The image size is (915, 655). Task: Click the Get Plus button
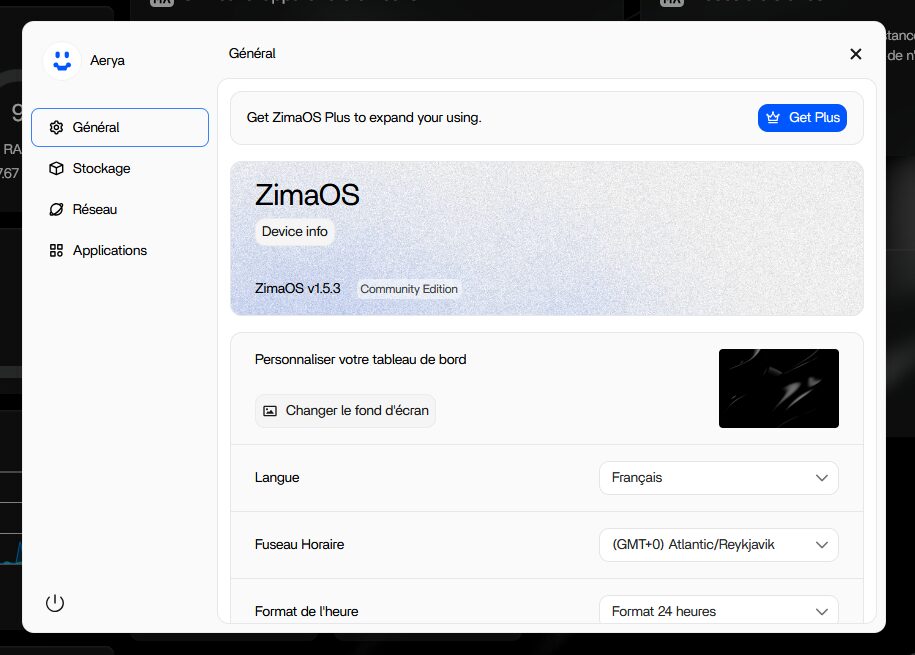803,118
